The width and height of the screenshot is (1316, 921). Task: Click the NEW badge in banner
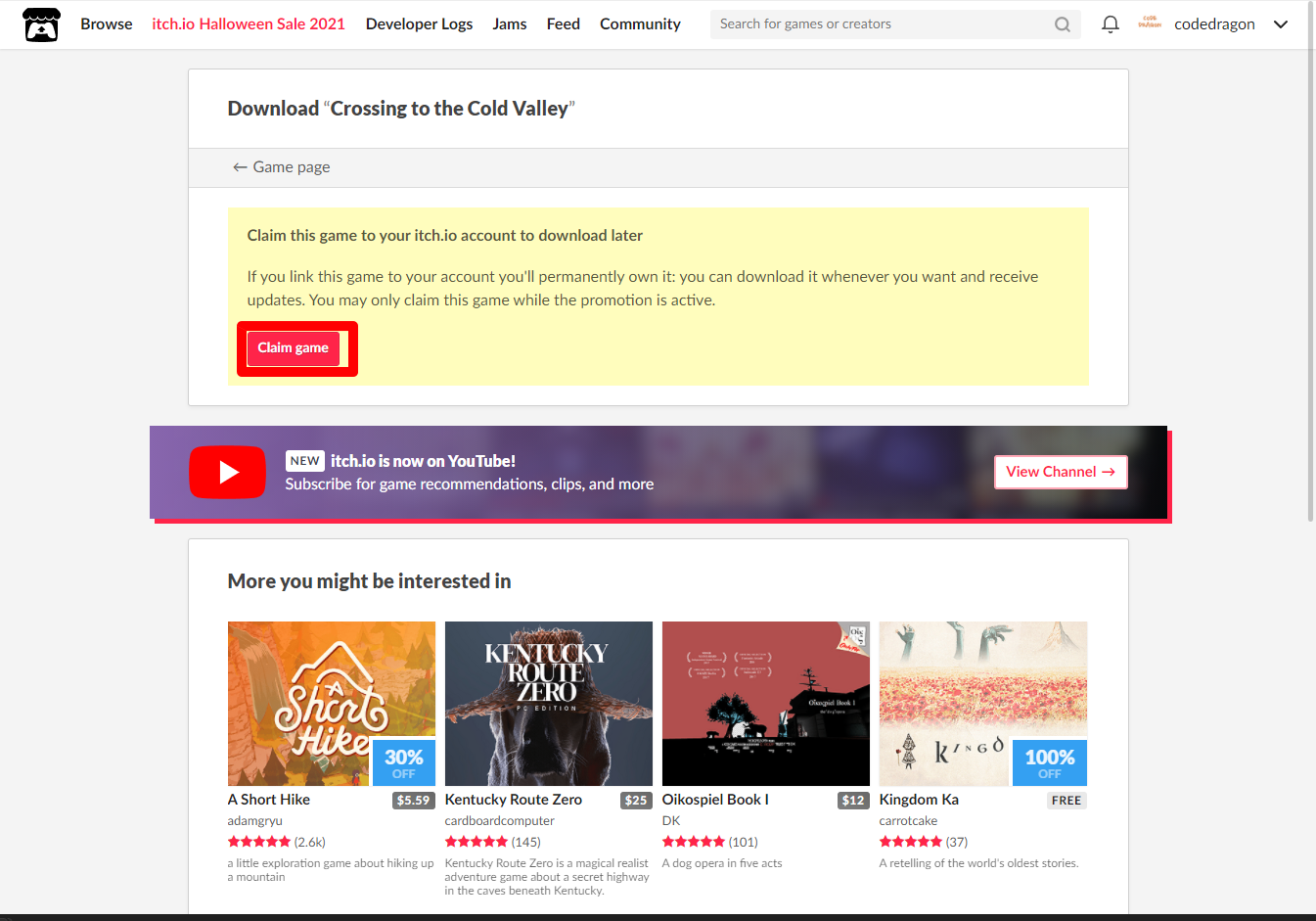tap(305, 461)
